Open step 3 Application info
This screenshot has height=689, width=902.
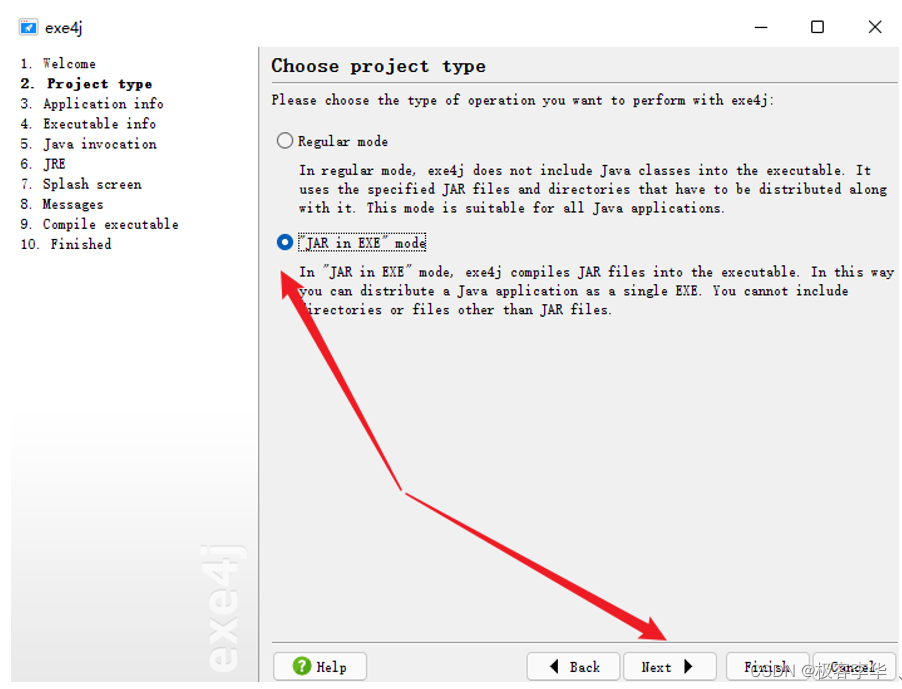102,103
